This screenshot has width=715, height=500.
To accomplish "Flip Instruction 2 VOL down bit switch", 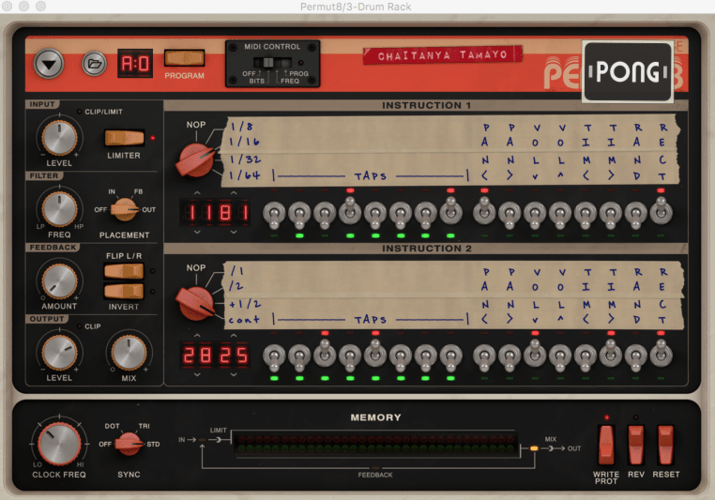I will pyautogui.click(x=535, y=354).
